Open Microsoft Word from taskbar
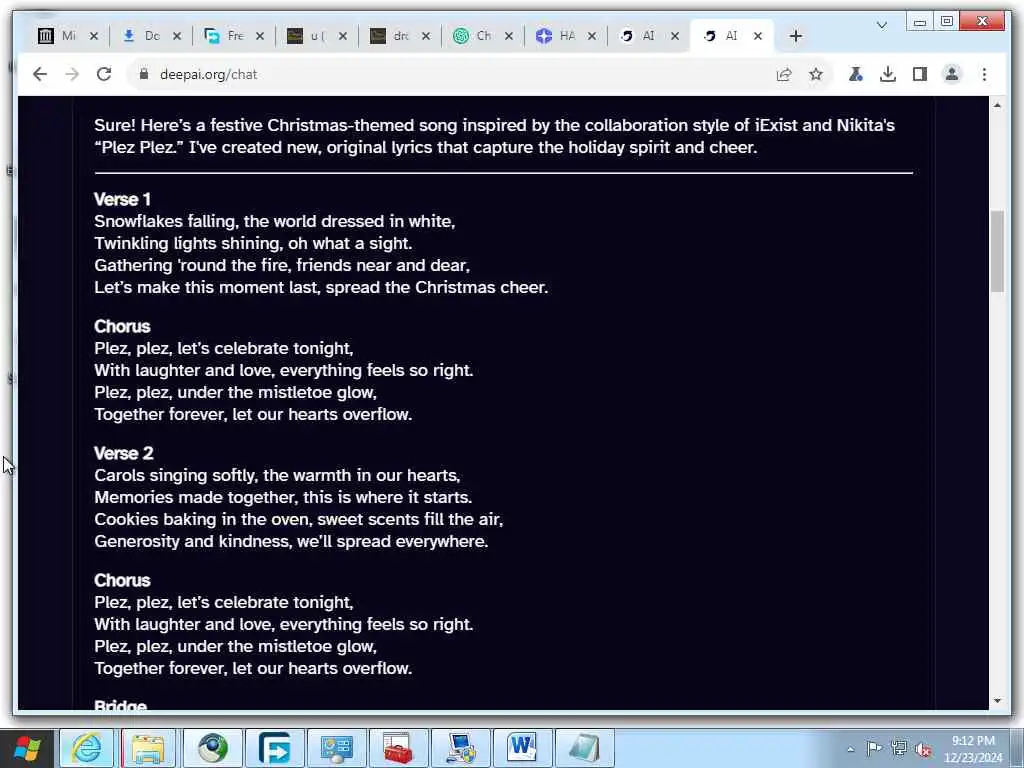1024x768 pixels. pos(522,748)
